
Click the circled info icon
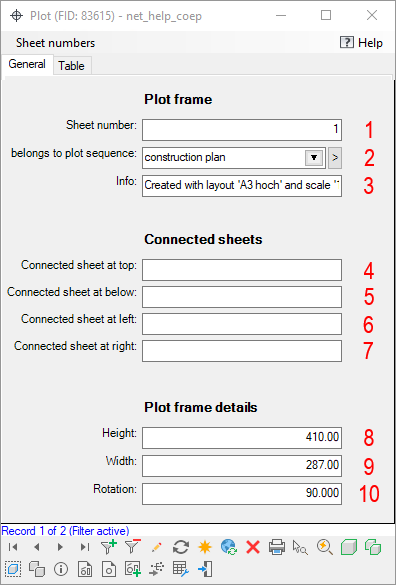pyautogui.click(x=61, y=569)
